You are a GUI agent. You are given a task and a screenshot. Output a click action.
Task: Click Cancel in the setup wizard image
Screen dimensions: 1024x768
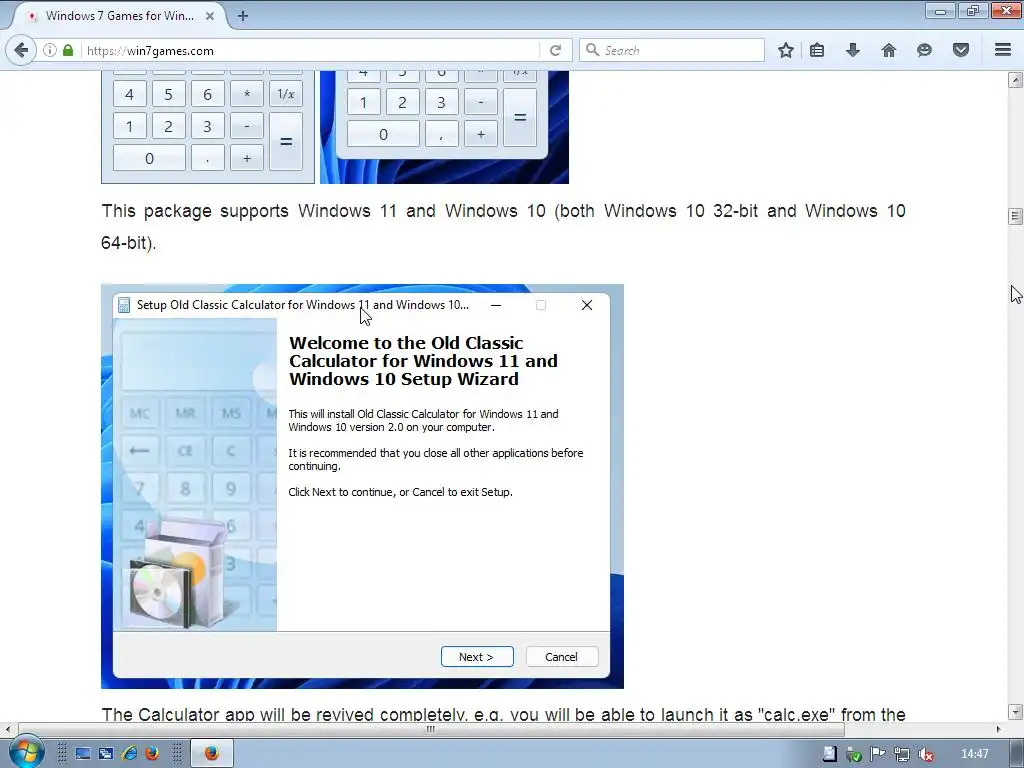click(x=562, y=656)
